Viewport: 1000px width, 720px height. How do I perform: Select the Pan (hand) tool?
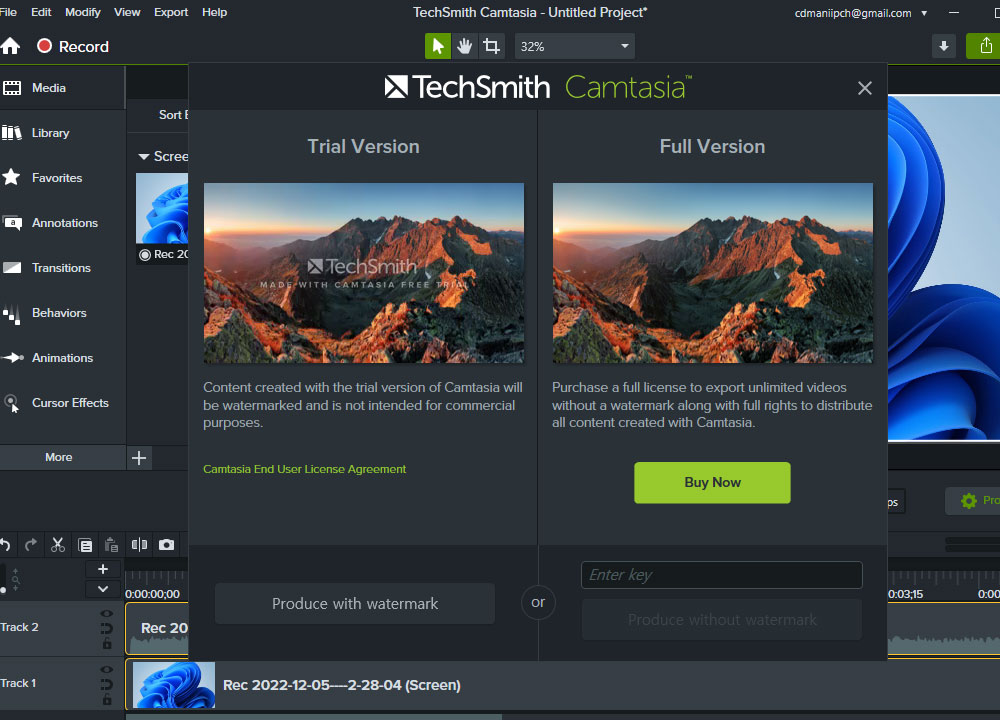464,46
